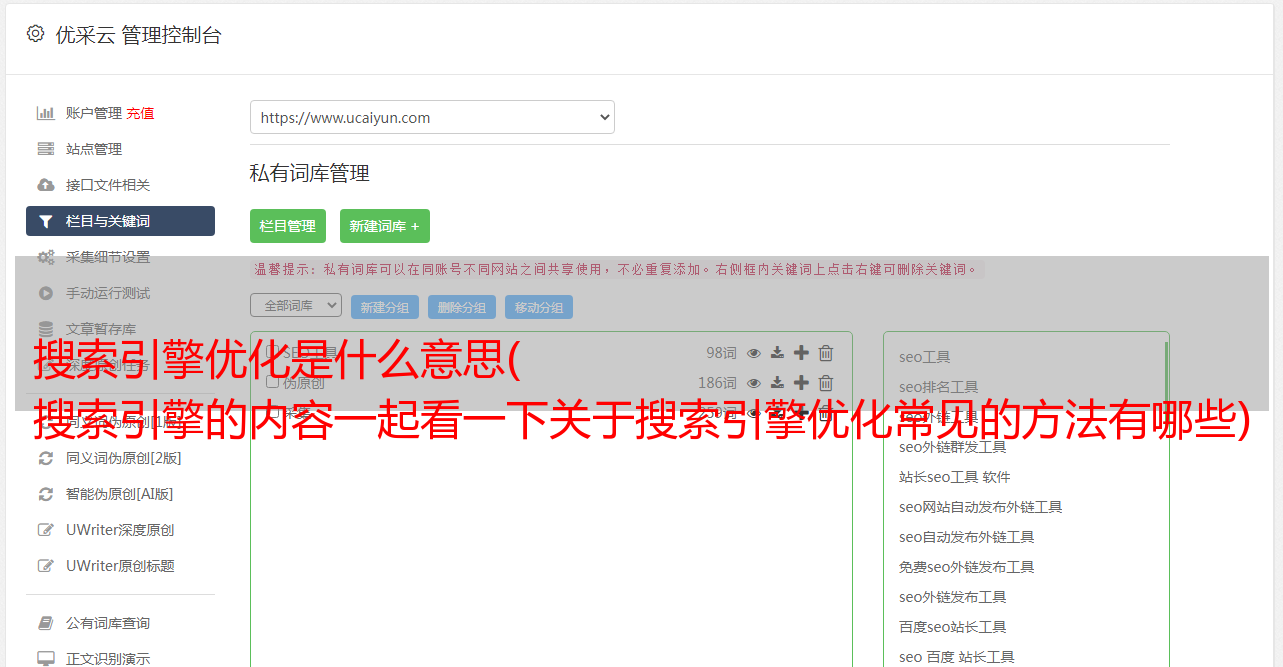Click the gear icon beside 优采云 管理控制台

(36, 34)
